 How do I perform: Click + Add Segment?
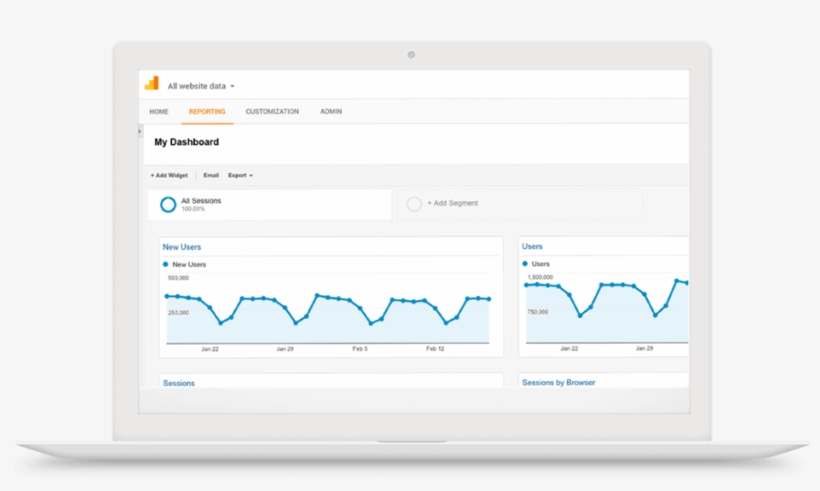(453, 203)
